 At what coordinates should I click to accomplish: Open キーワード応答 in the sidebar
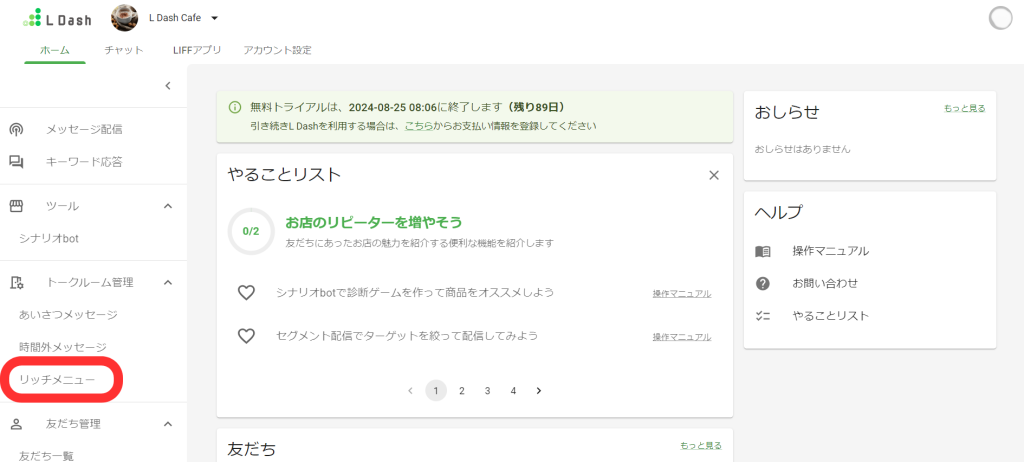[x=84, y=161]
